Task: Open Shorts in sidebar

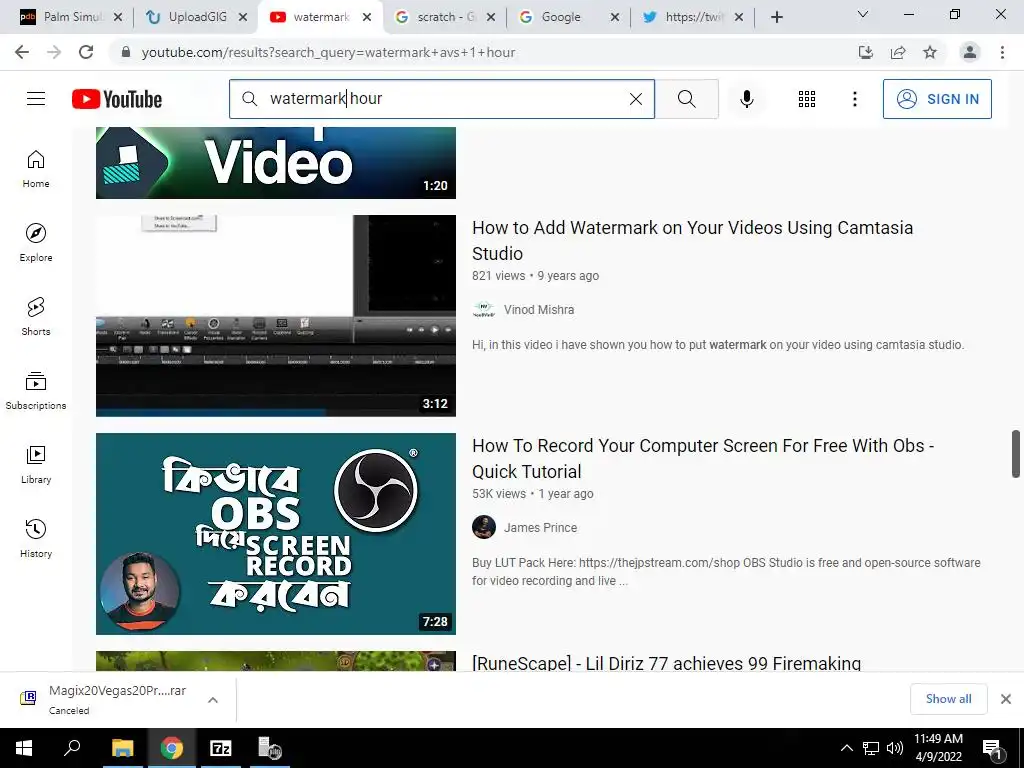Action: (36, 317)
